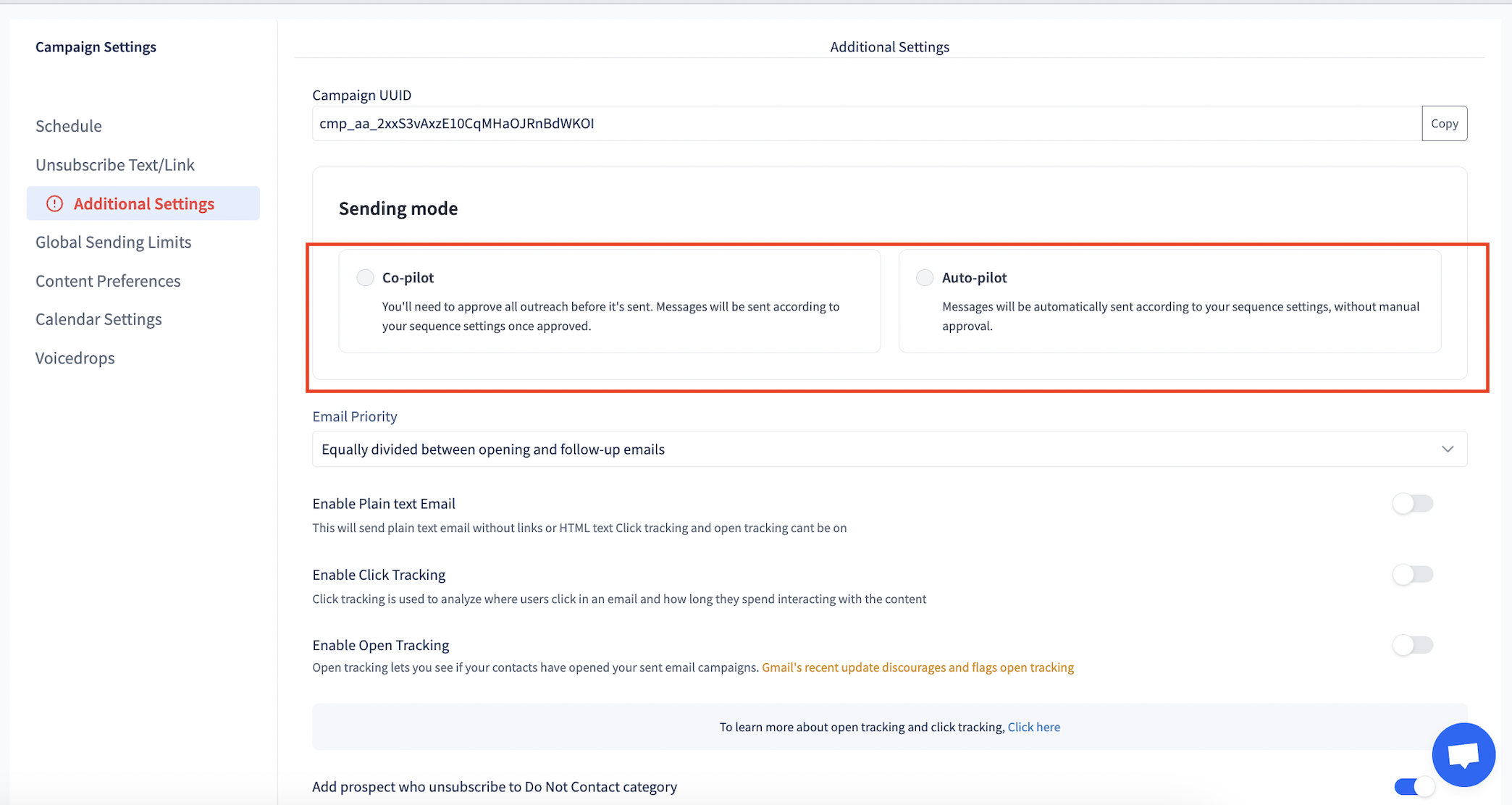Select the Auto-pilot sending mode
The height and width of the screenshot is (805, 1512).
tap(925, 278)
